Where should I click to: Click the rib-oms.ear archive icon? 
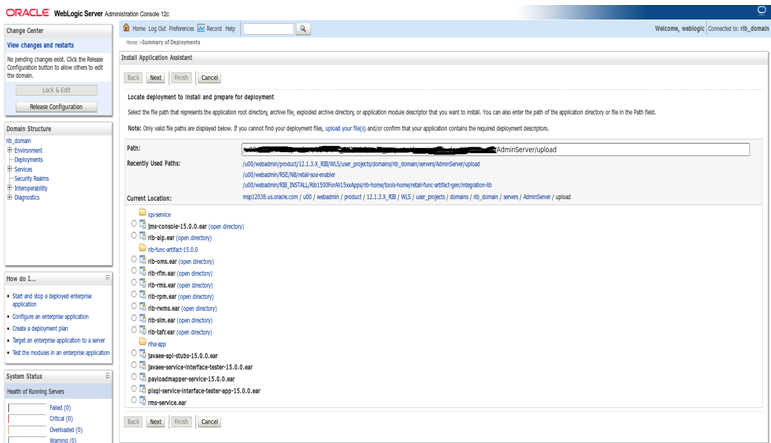[x=143, y=259]
